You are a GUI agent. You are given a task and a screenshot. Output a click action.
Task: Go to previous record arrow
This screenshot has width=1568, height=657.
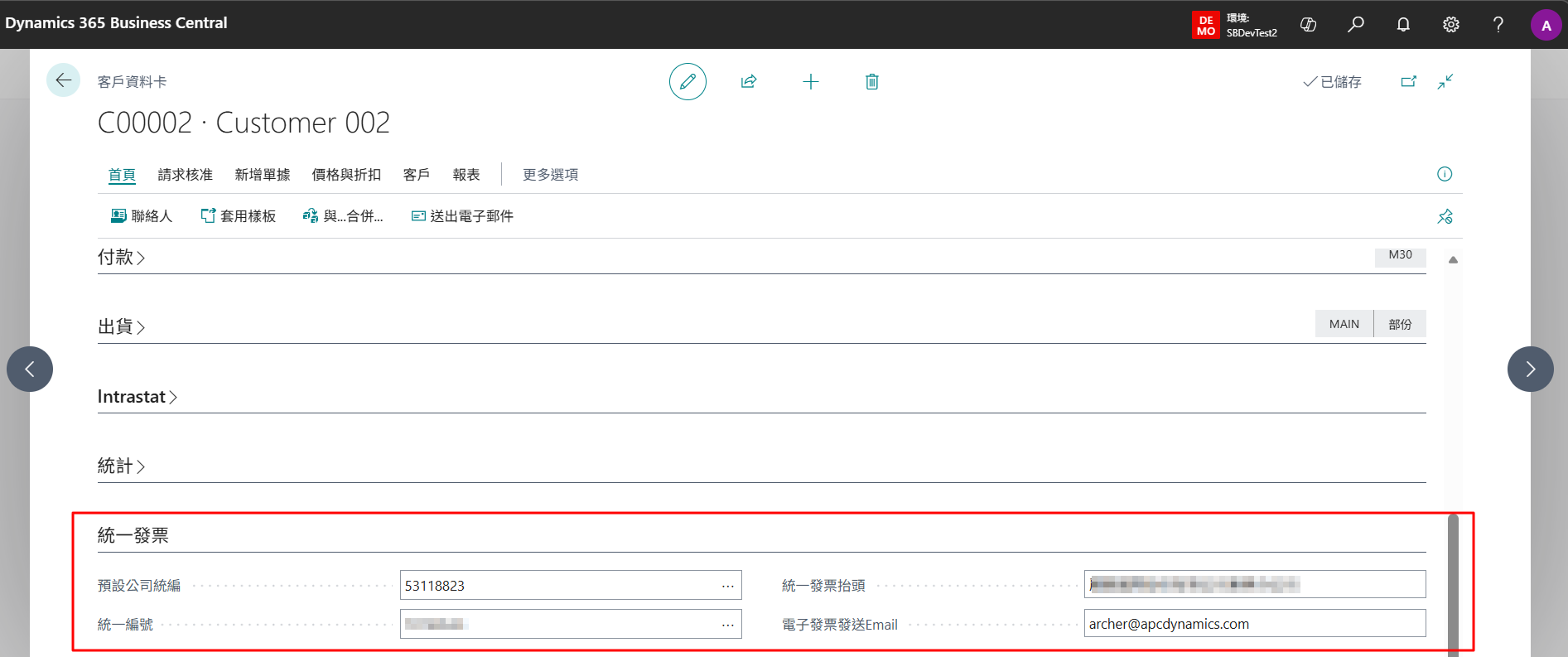tap(30, 369)
